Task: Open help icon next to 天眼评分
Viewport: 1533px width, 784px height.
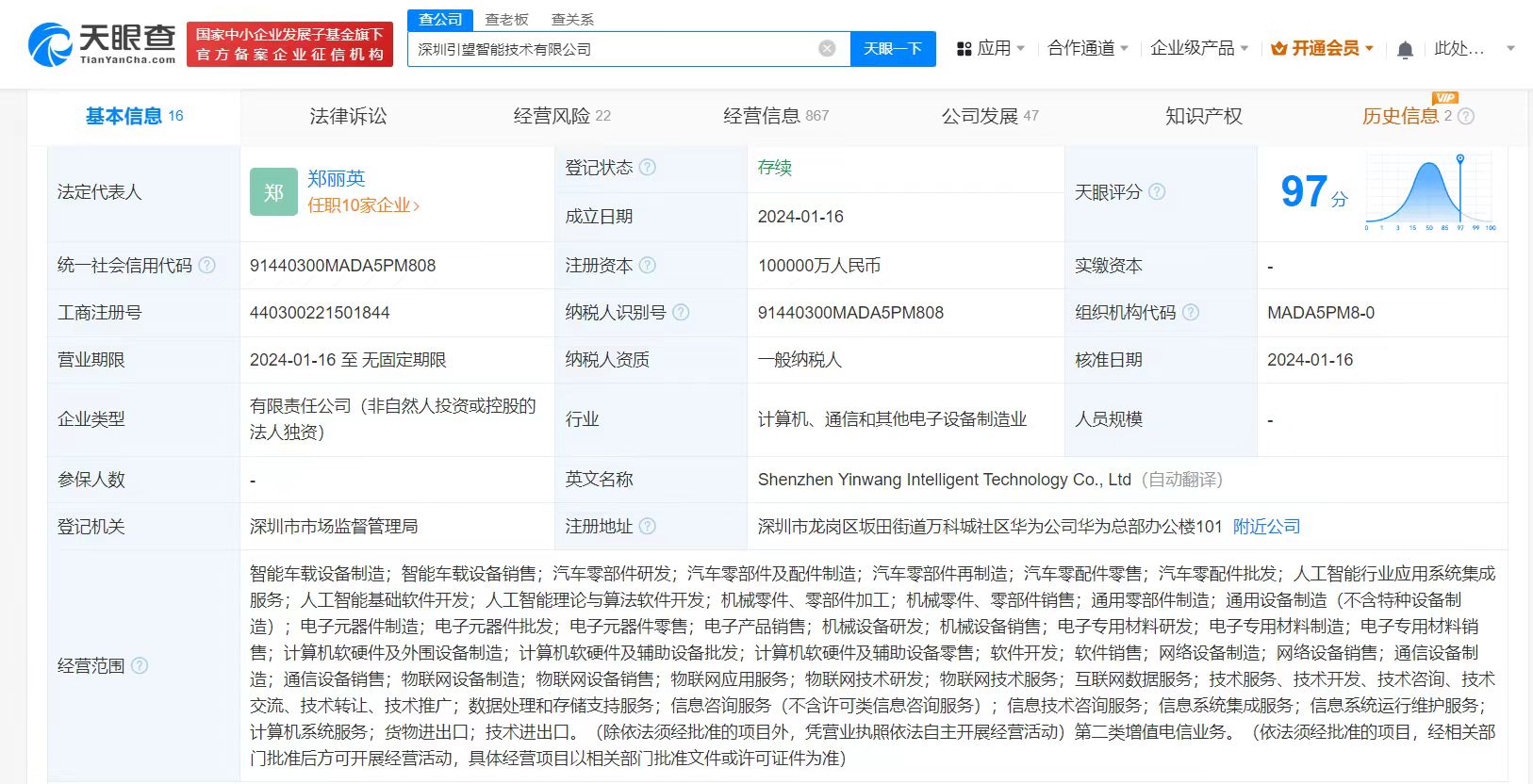Action: [1157, 192]
